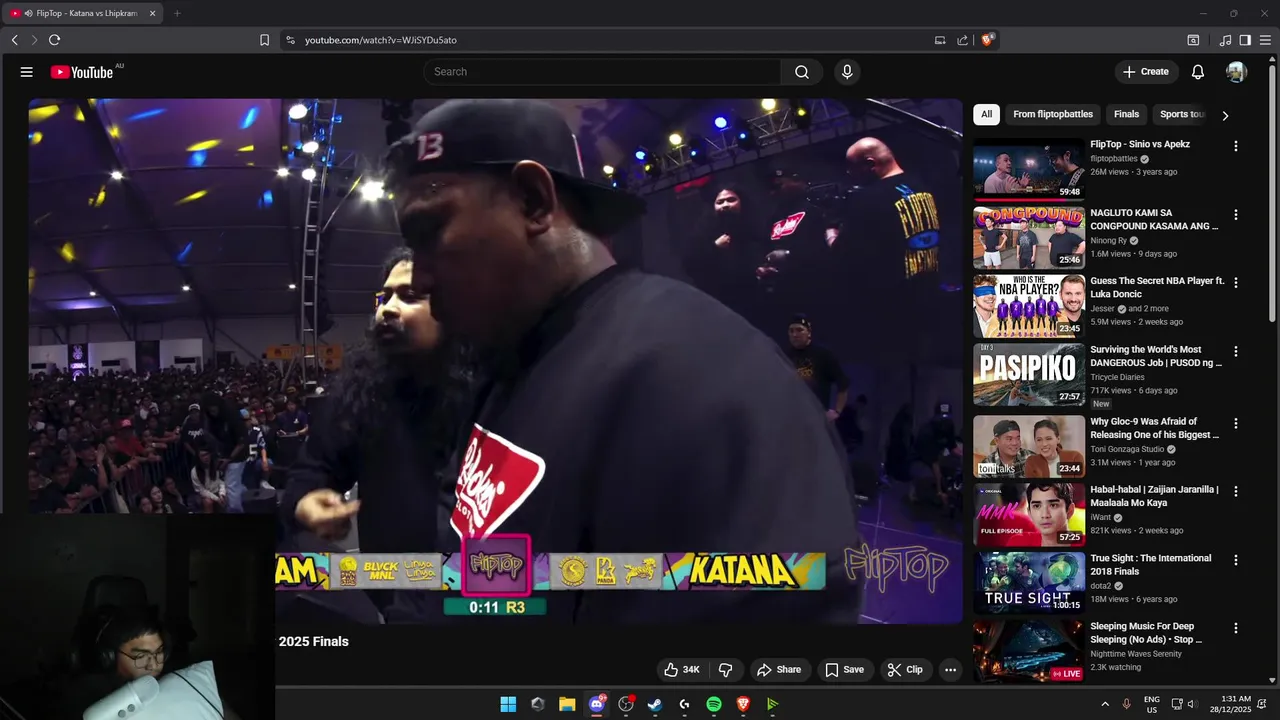1280x720 pixels.
Task: Open Windows Start menu
Action: (508, 704)
